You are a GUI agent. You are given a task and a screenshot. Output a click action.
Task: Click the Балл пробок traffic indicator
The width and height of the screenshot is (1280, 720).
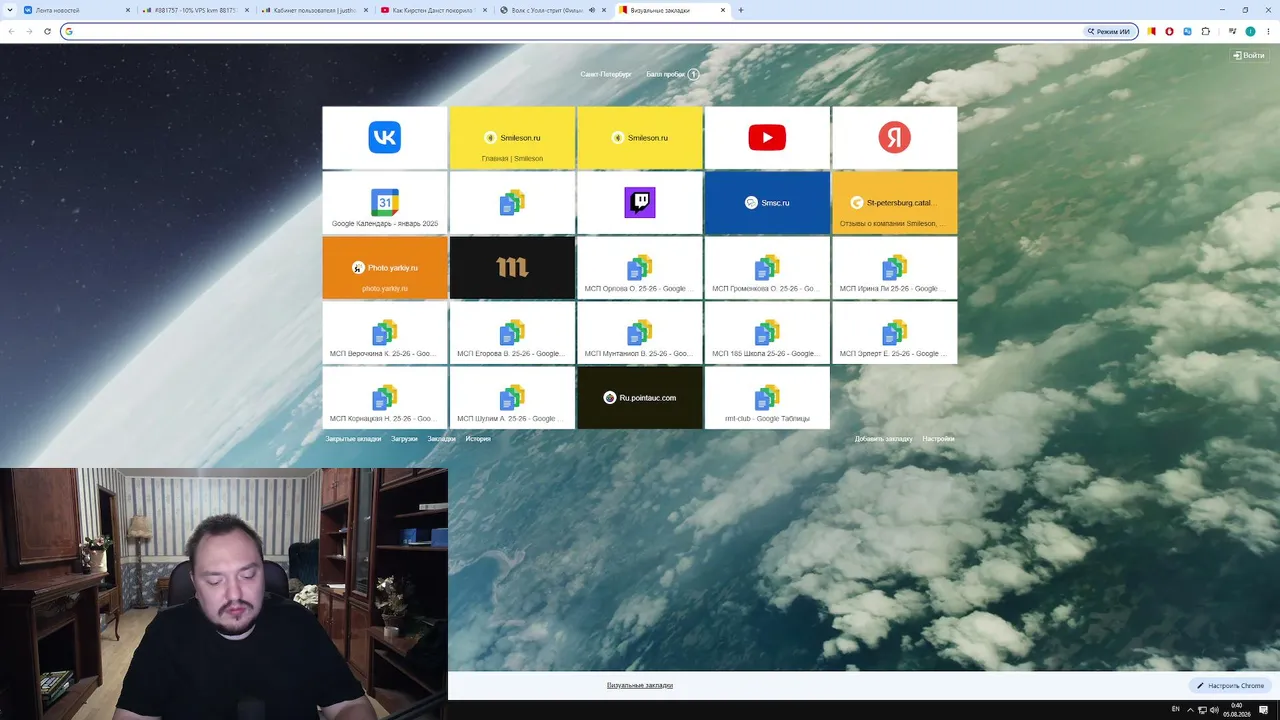tap(672, 74)
